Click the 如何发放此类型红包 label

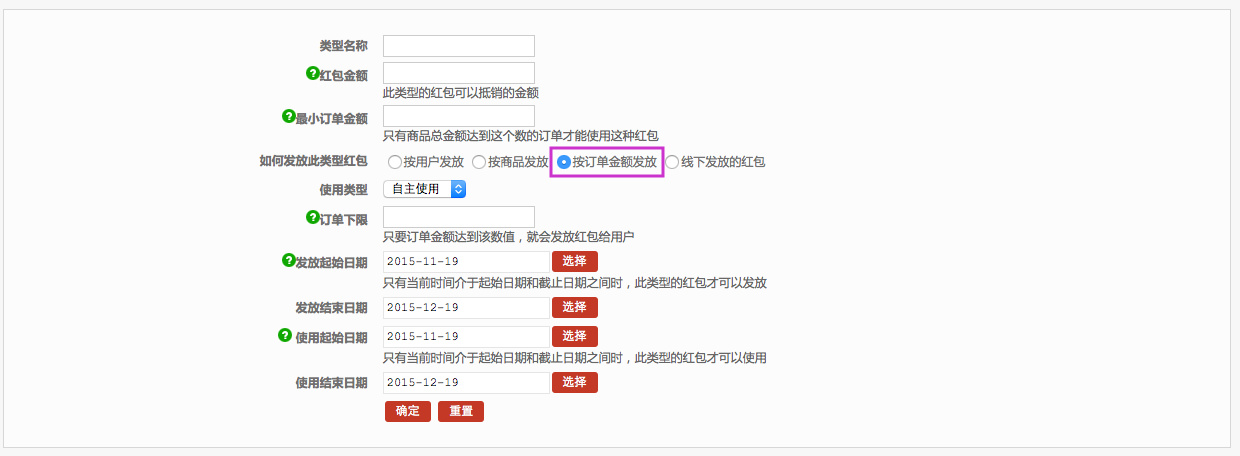coord(313,161)
